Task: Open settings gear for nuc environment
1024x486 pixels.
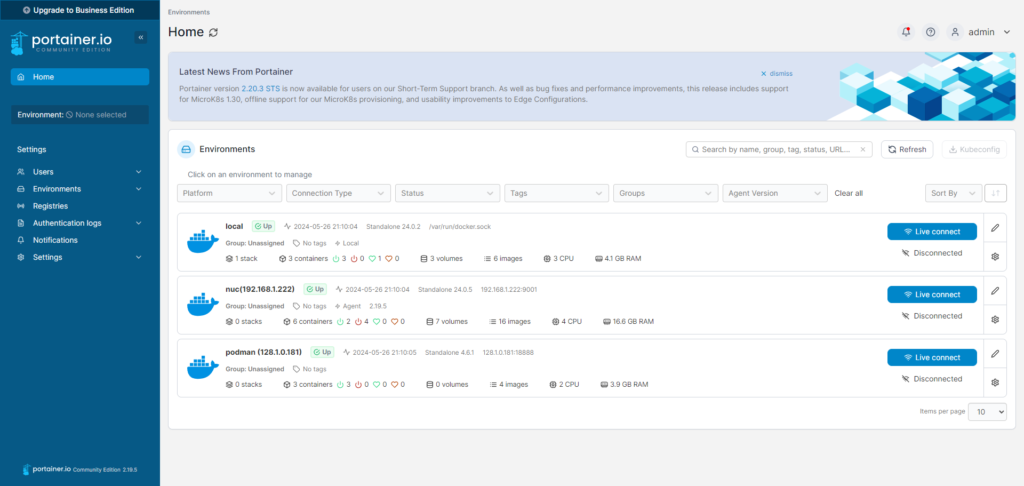Action: 995,319
